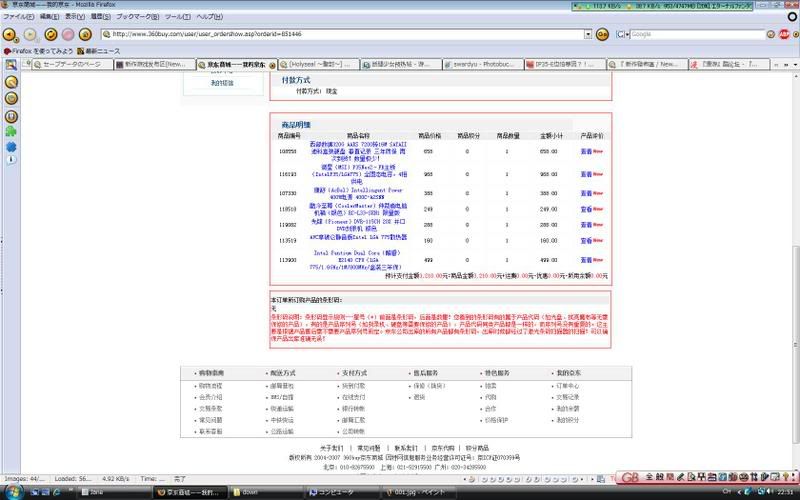
Task: Click the magnifier icon right of search box
Action: click(771, 34)
